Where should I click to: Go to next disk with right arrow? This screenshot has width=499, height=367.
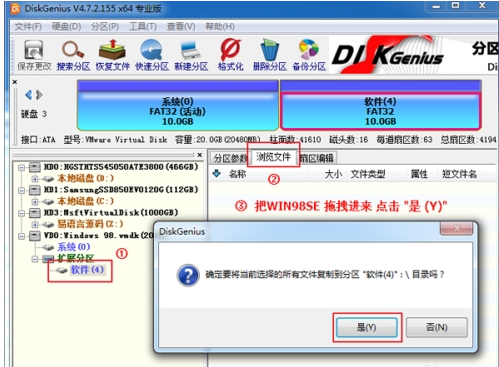pos(39,95)
